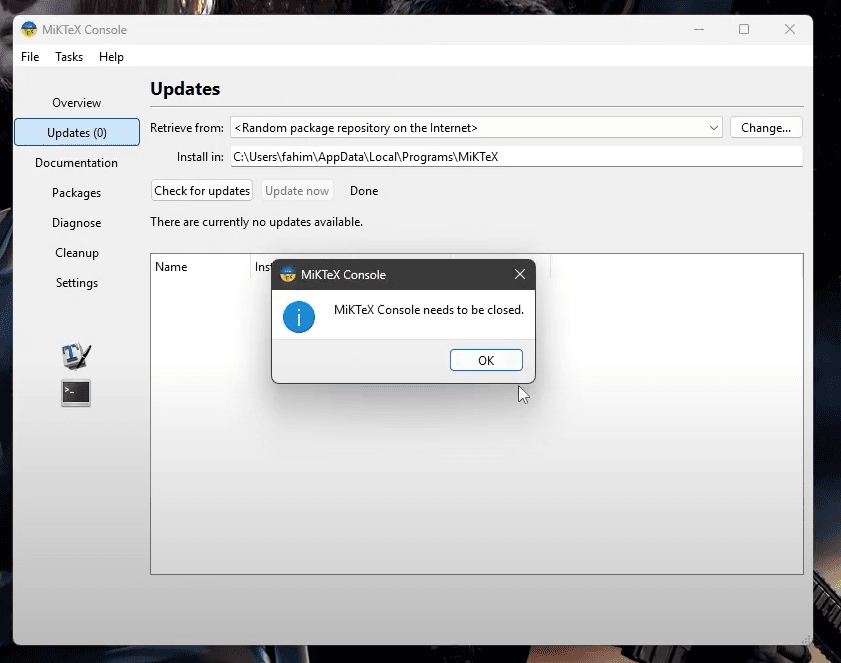Go to the Overview page

click(77, 102)
